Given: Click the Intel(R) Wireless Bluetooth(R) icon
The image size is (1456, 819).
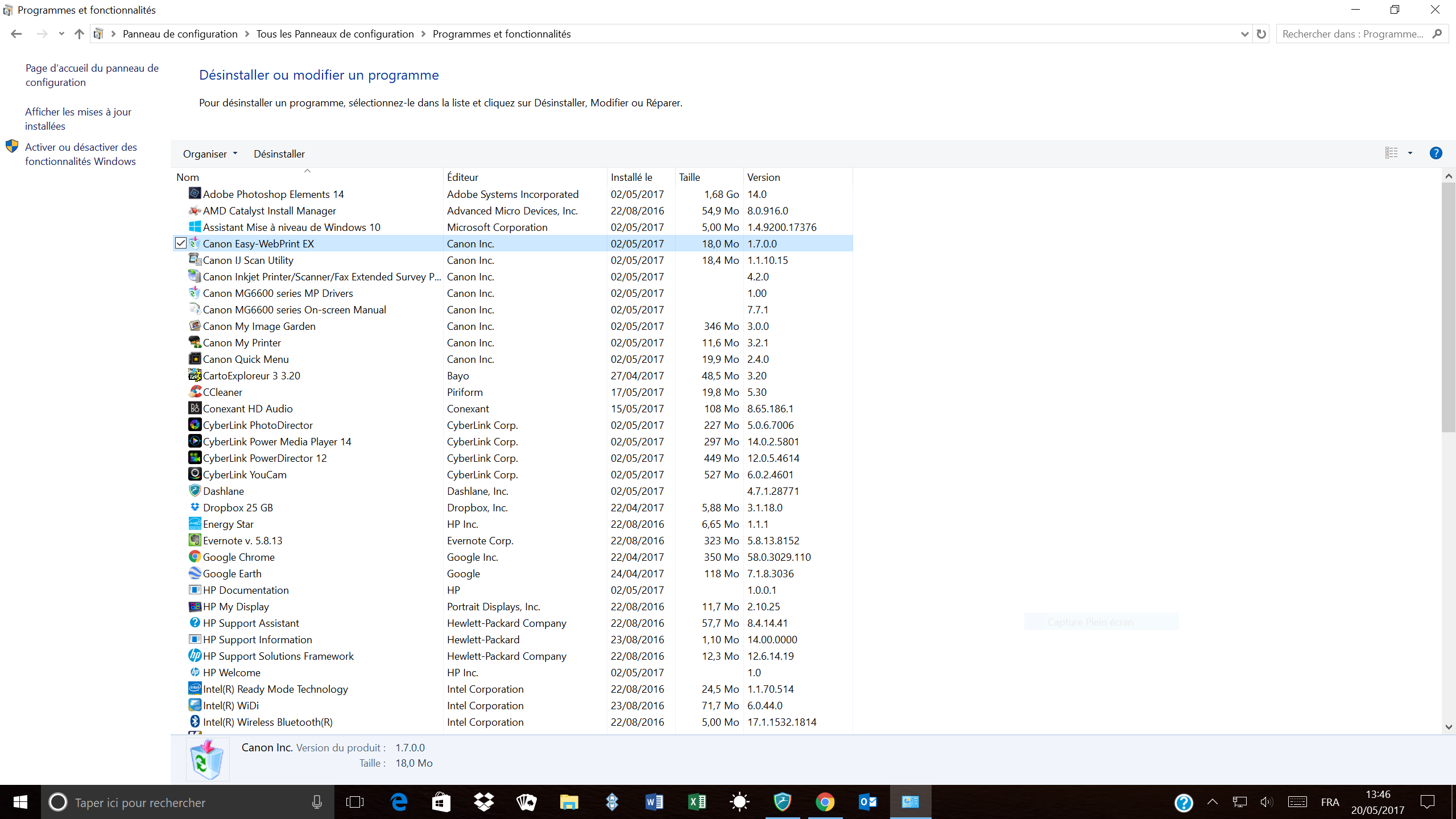Looking at the screenshot, I should (x=195, y=722).
